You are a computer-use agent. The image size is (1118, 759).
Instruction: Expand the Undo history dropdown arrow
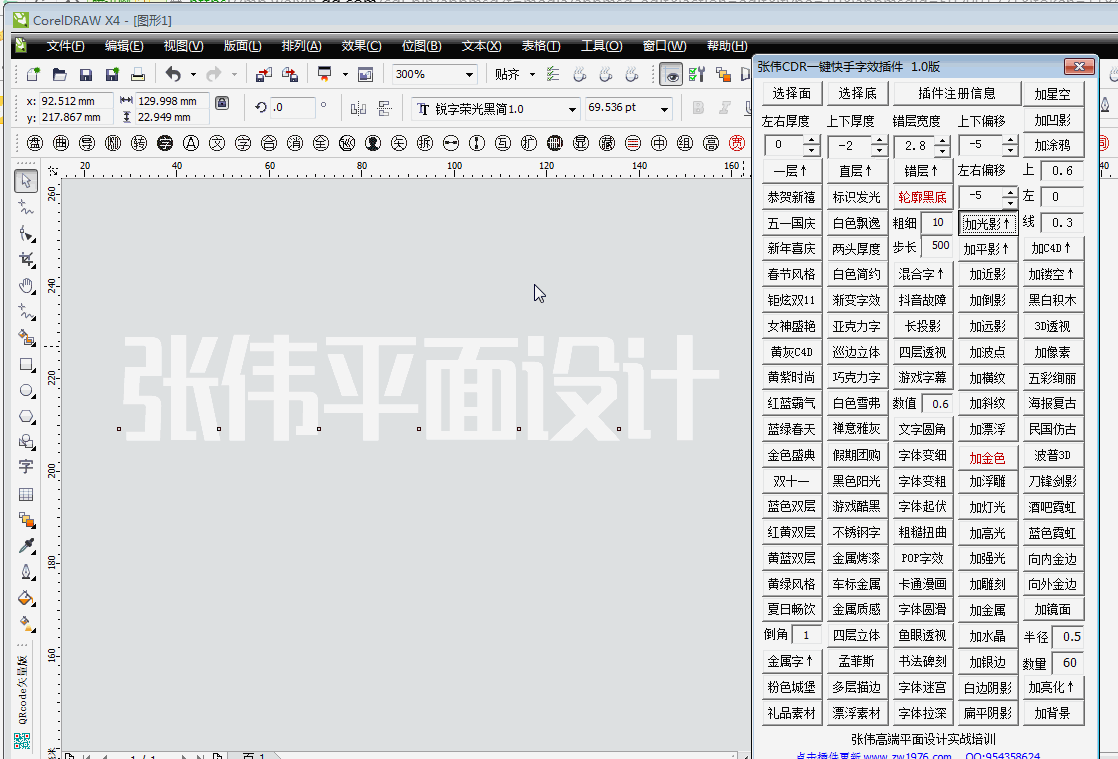(193, 74)
